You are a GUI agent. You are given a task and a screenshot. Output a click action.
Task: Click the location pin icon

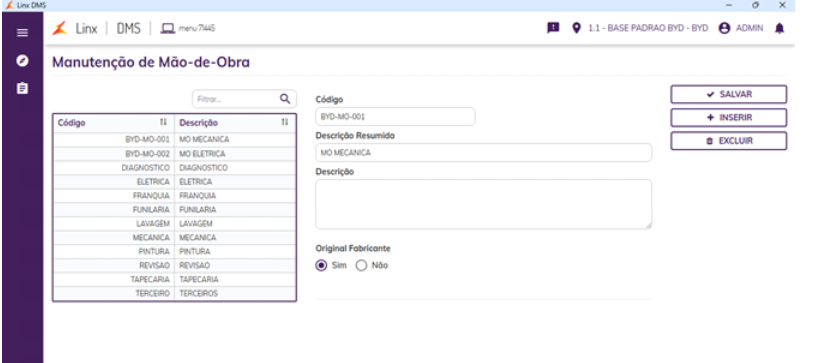point(576,28)
